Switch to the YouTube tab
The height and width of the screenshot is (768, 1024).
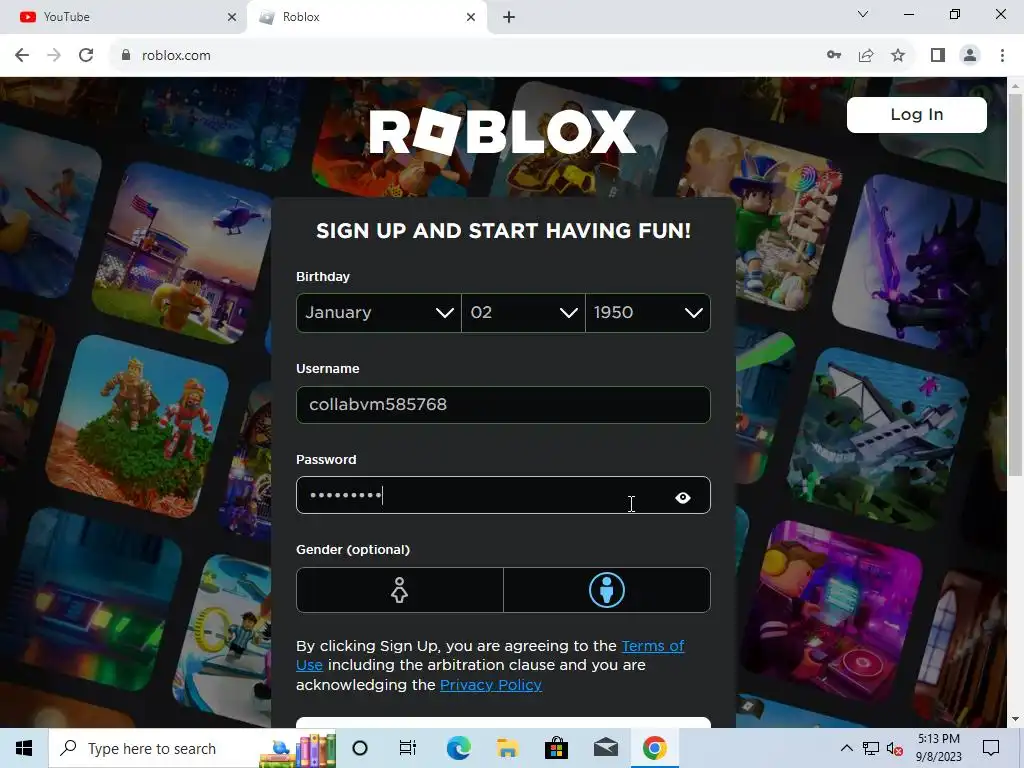click(123, 17)
